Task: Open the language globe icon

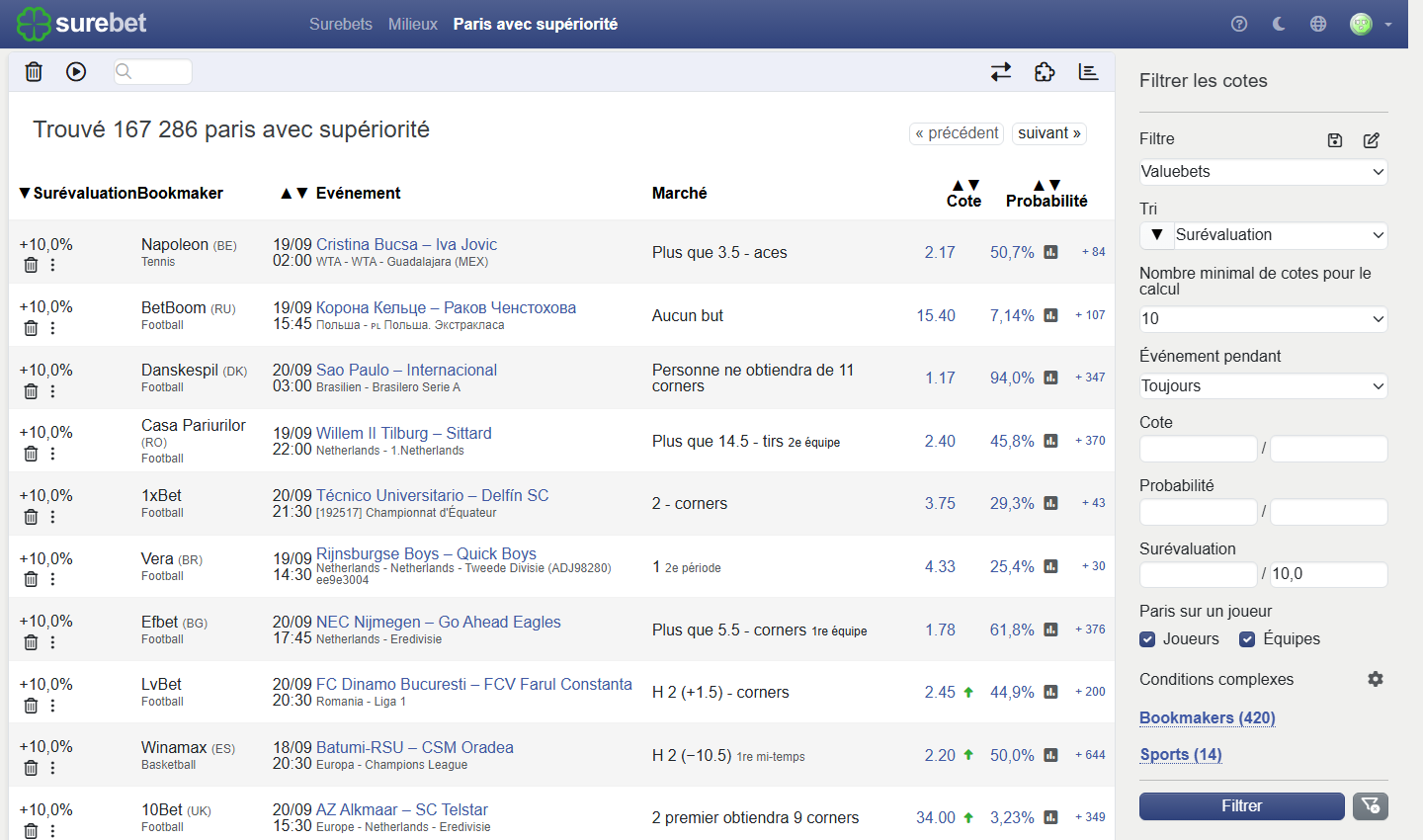Action: pyautogui.click(x=1318, y=24)
